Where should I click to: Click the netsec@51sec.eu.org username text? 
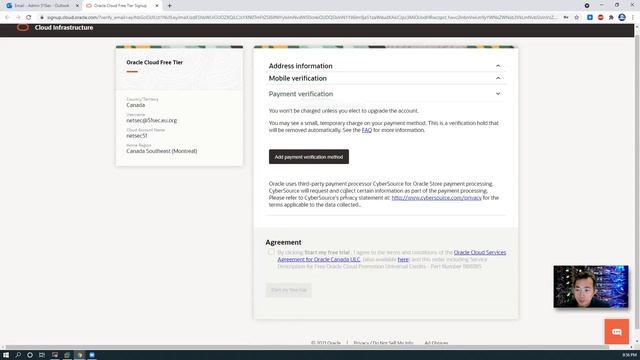coord(151,120)
